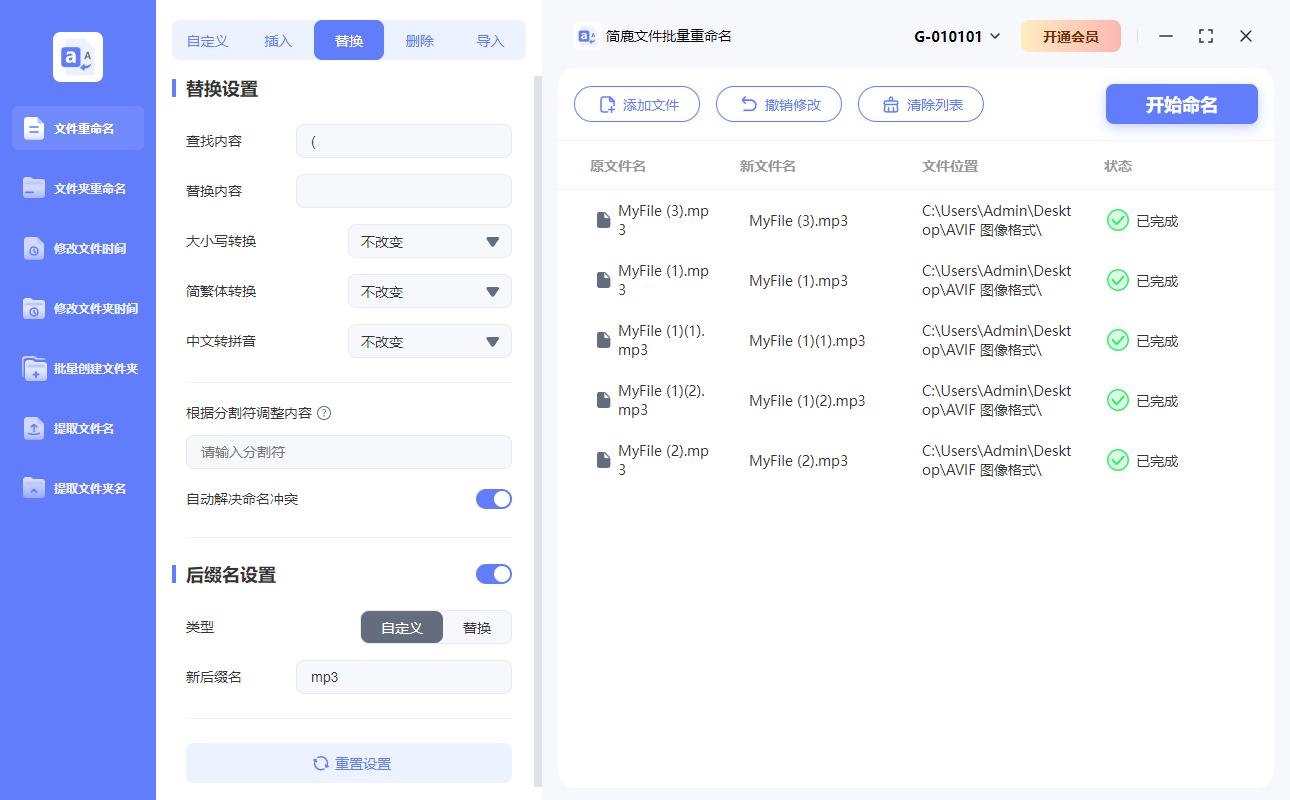
Task: Click 撤销修改 to undo changes
Action: tap(779, 103)
